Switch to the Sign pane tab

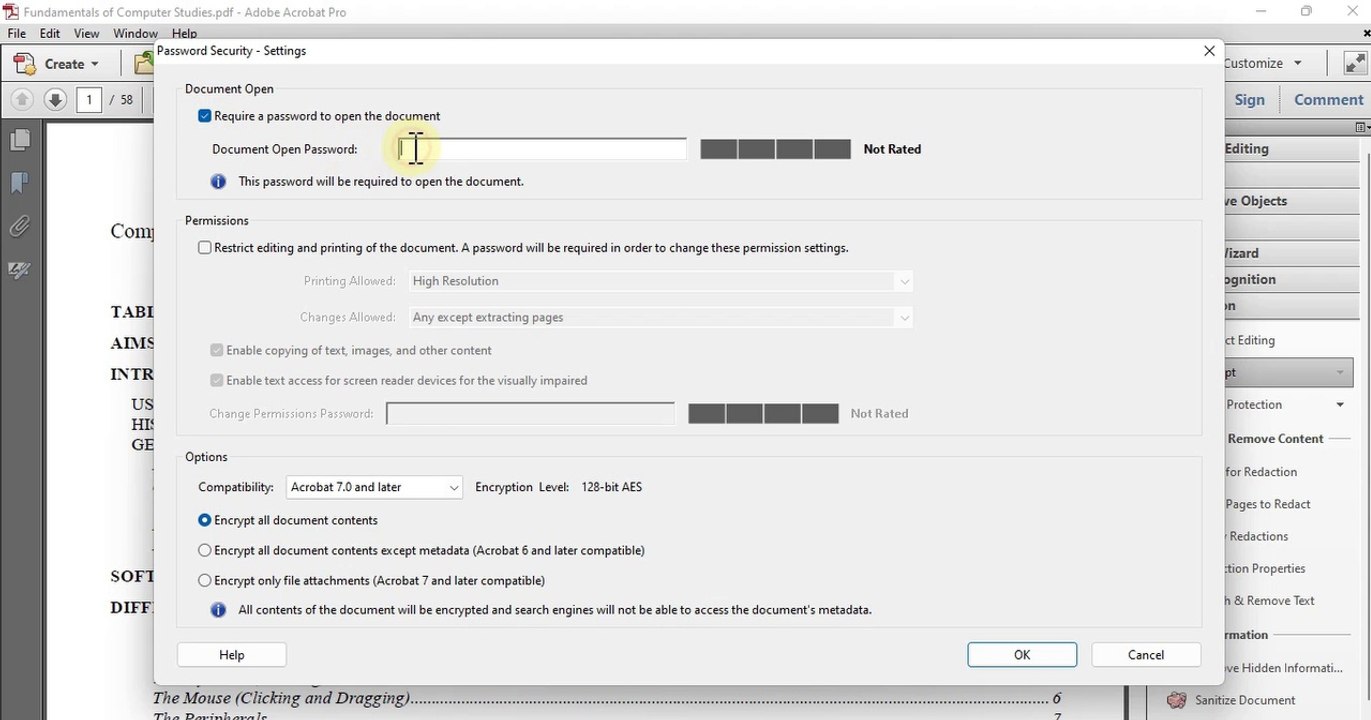pos(1249,99)
